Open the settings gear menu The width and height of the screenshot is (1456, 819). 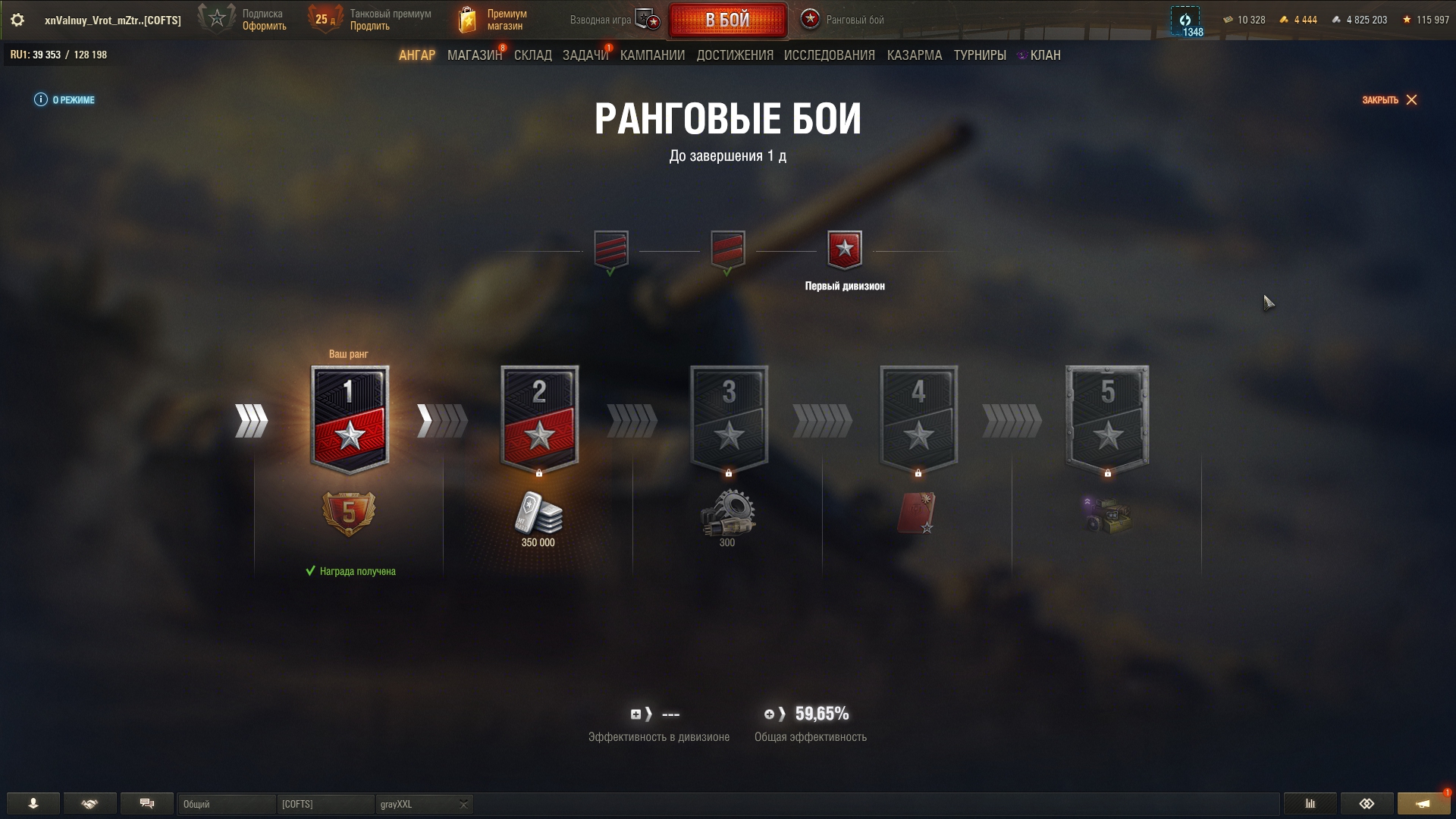tap(17, 20)
